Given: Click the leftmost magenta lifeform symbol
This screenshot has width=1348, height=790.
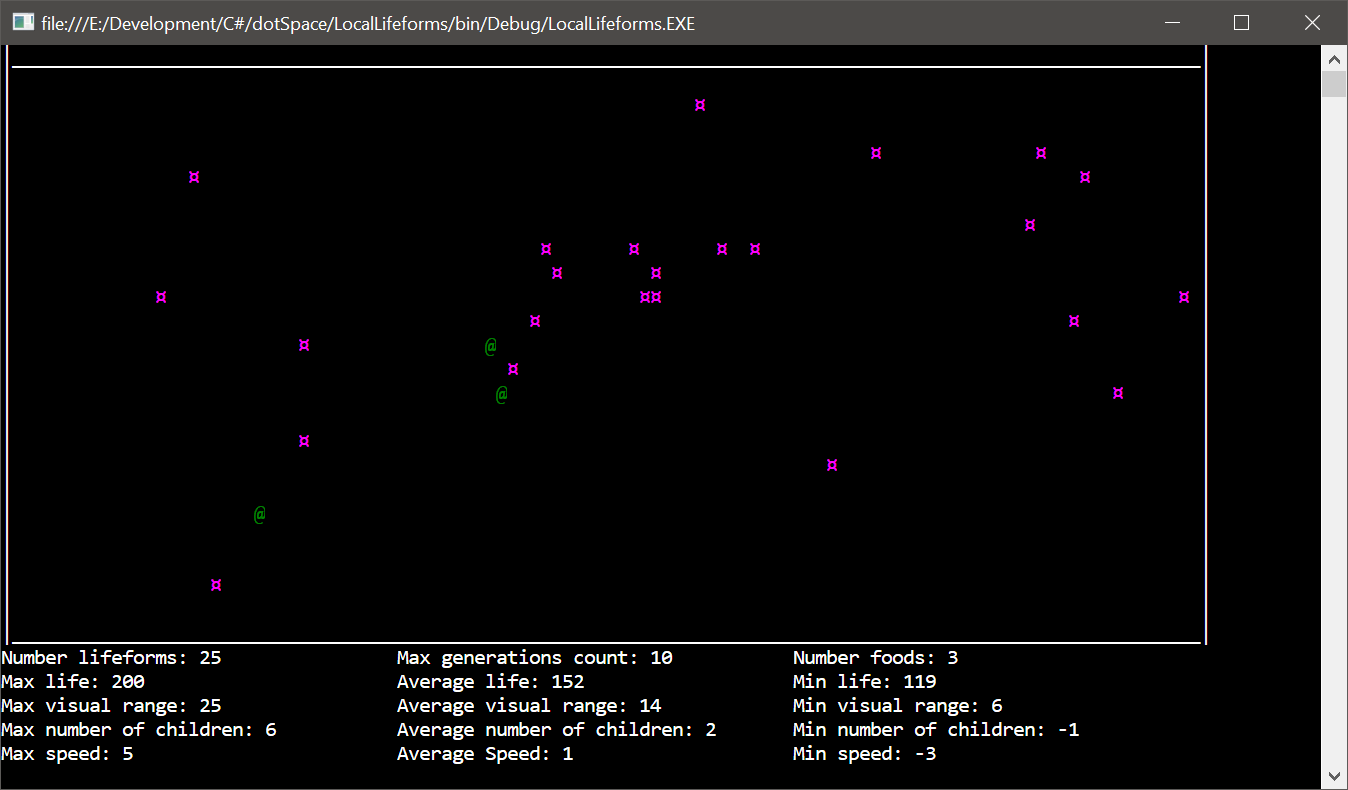Looking at the screenshot, I should [x=161, y=297].
